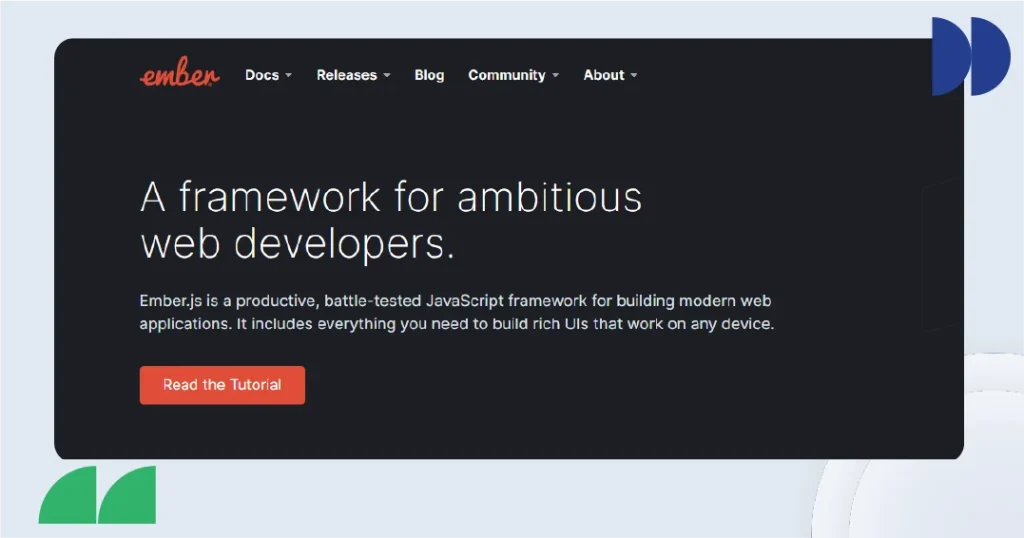1024x538 pixels.
Task: Click the ember logo
Action: [x=180, y=72]
